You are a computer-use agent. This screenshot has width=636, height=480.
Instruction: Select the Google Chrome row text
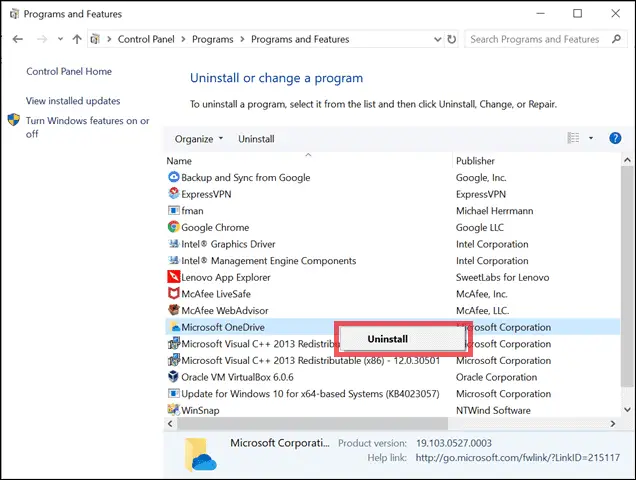point(215,227)
